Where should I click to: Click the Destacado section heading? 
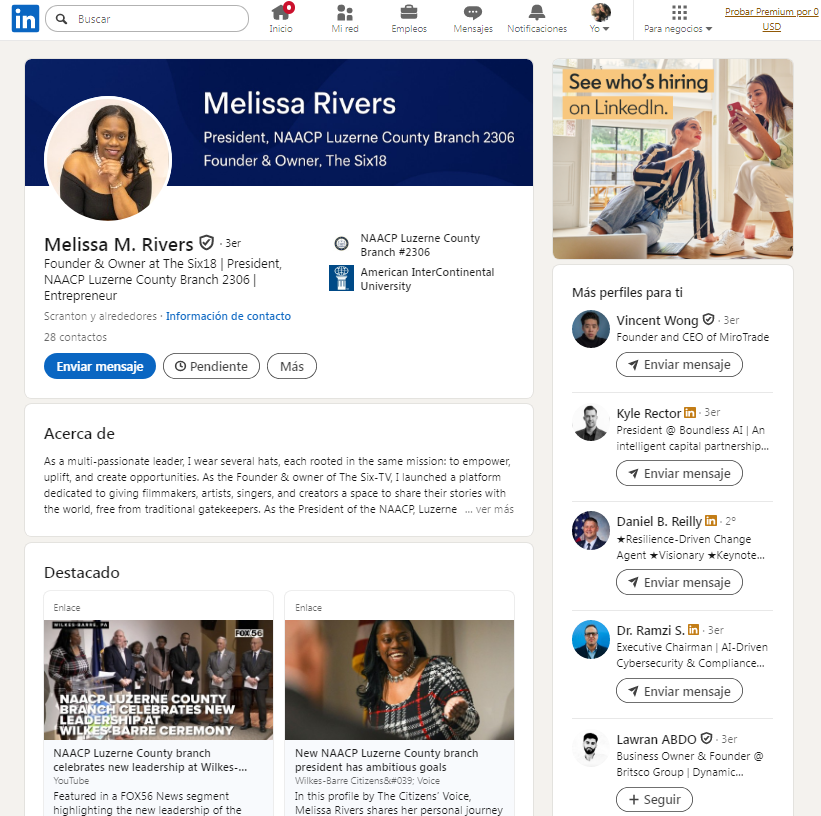82,572
